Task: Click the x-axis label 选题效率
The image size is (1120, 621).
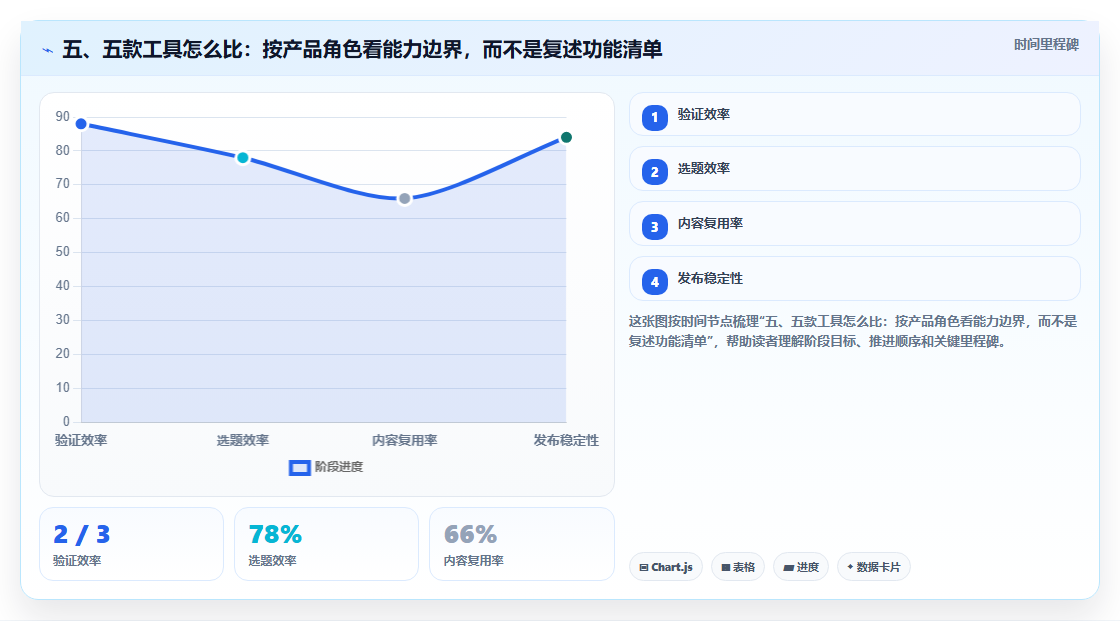Action: click(x=243, y=440)
